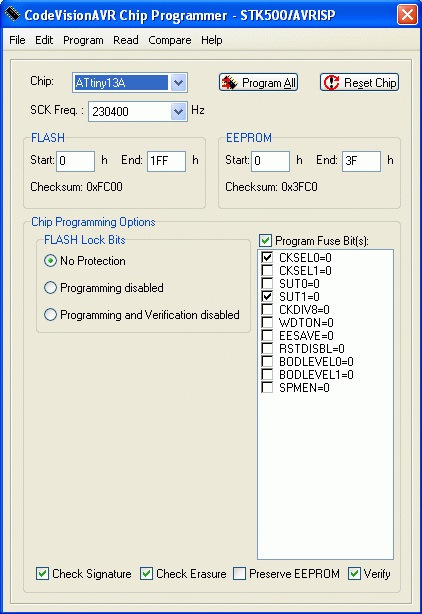The height and width of the screenshot is (614, 422).
Task: Toggle the Program Fuse Bit(s) checkbox
Action: pyautogui.click(x=265, y=240)
